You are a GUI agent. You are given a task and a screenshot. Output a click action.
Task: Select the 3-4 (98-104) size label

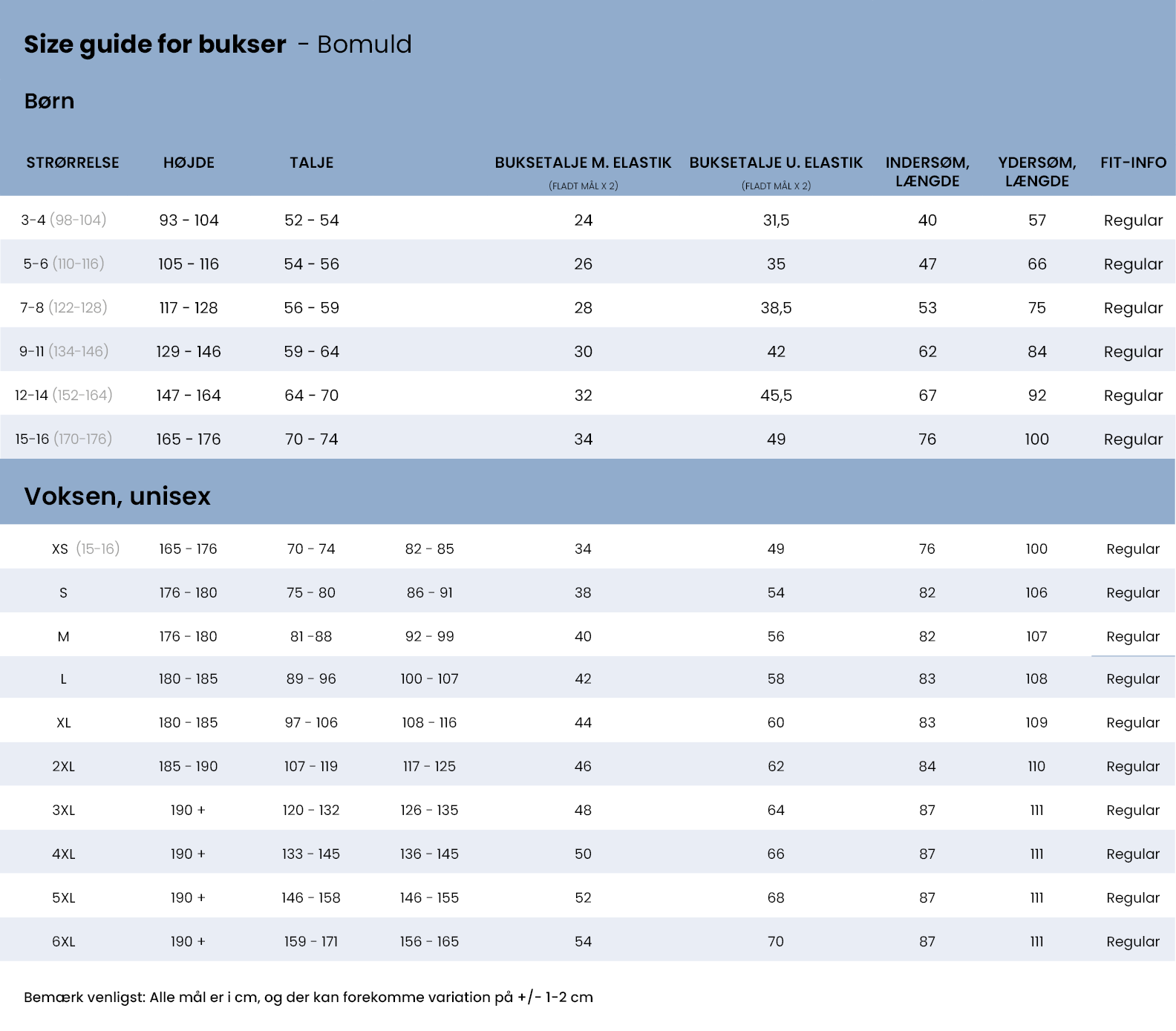63,220
